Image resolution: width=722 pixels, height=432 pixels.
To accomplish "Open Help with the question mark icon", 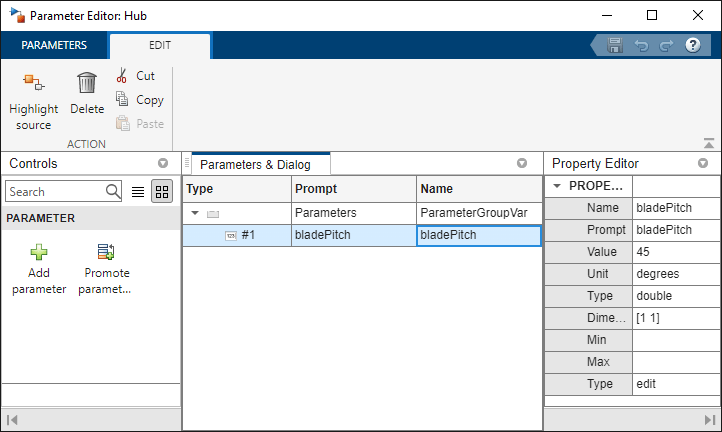I will point(692,46).
